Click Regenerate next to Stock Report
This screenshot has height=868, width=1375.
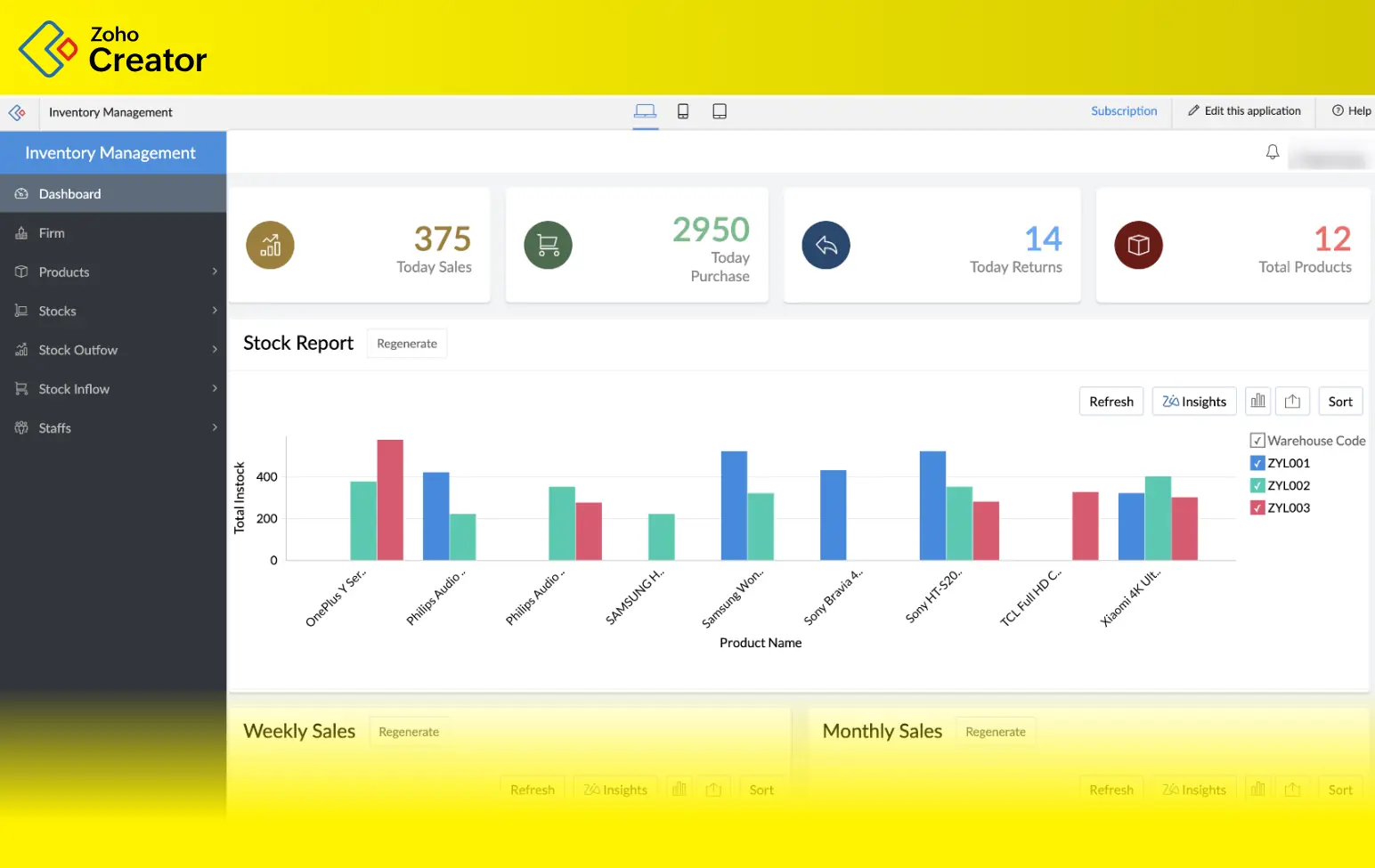pos(407,344)
